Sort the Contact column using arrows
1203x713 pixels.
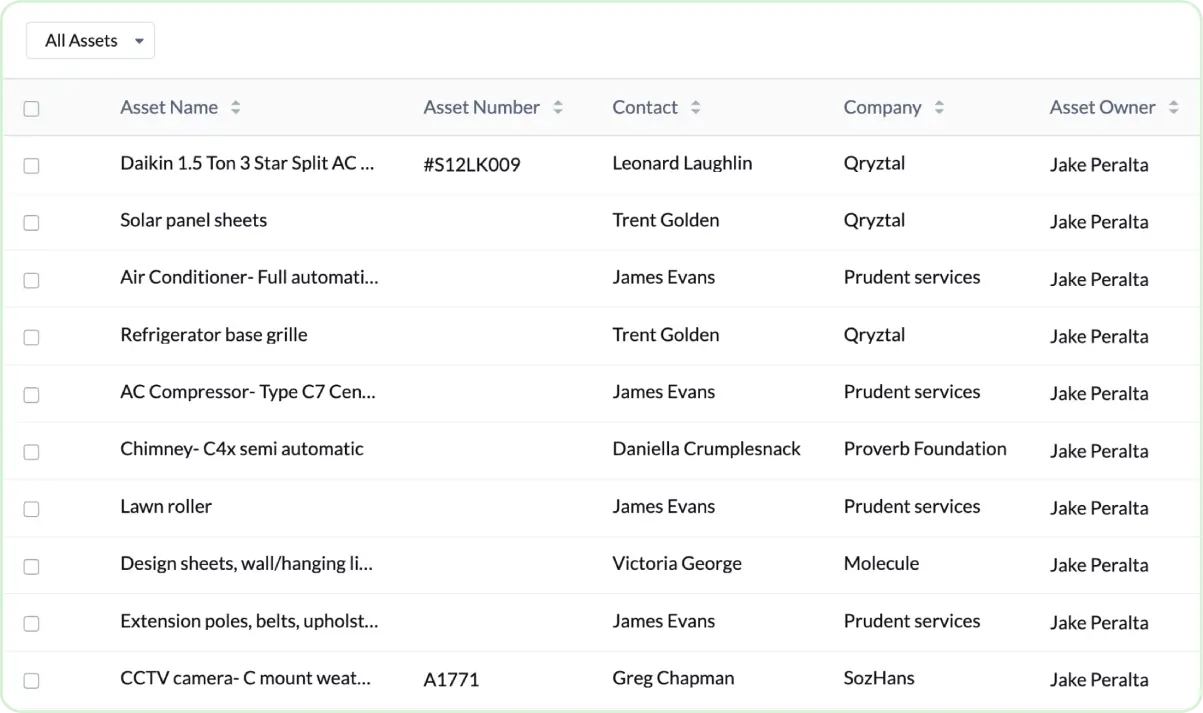click(695, 108)
